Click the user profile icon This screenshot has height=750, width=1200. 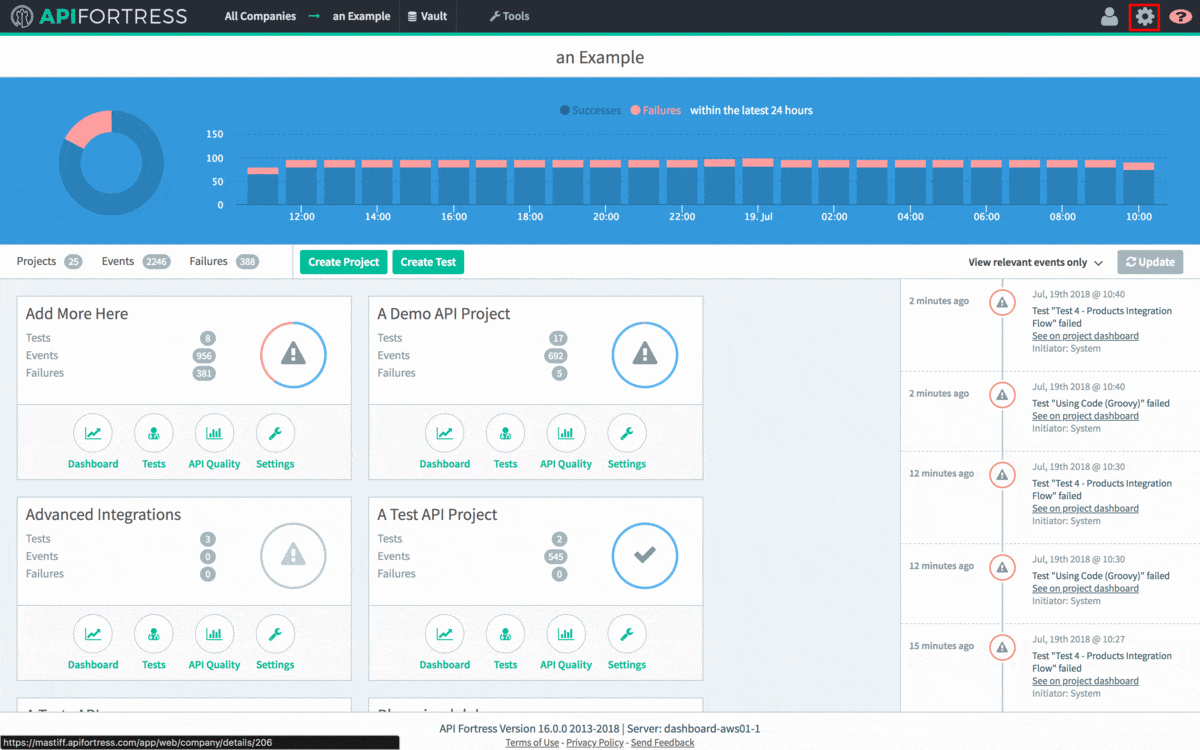[1109, 17]
